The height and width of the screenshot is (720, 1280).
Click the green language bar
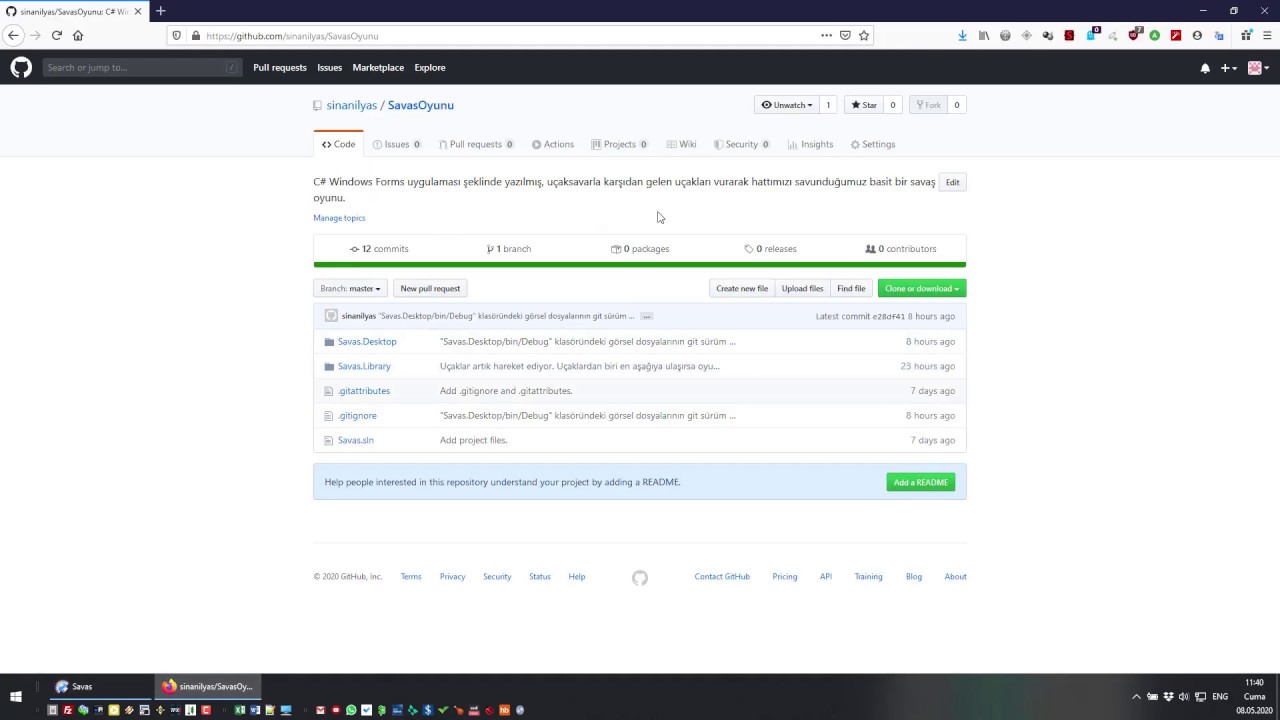pyautogui.click(x=640, y=265)
